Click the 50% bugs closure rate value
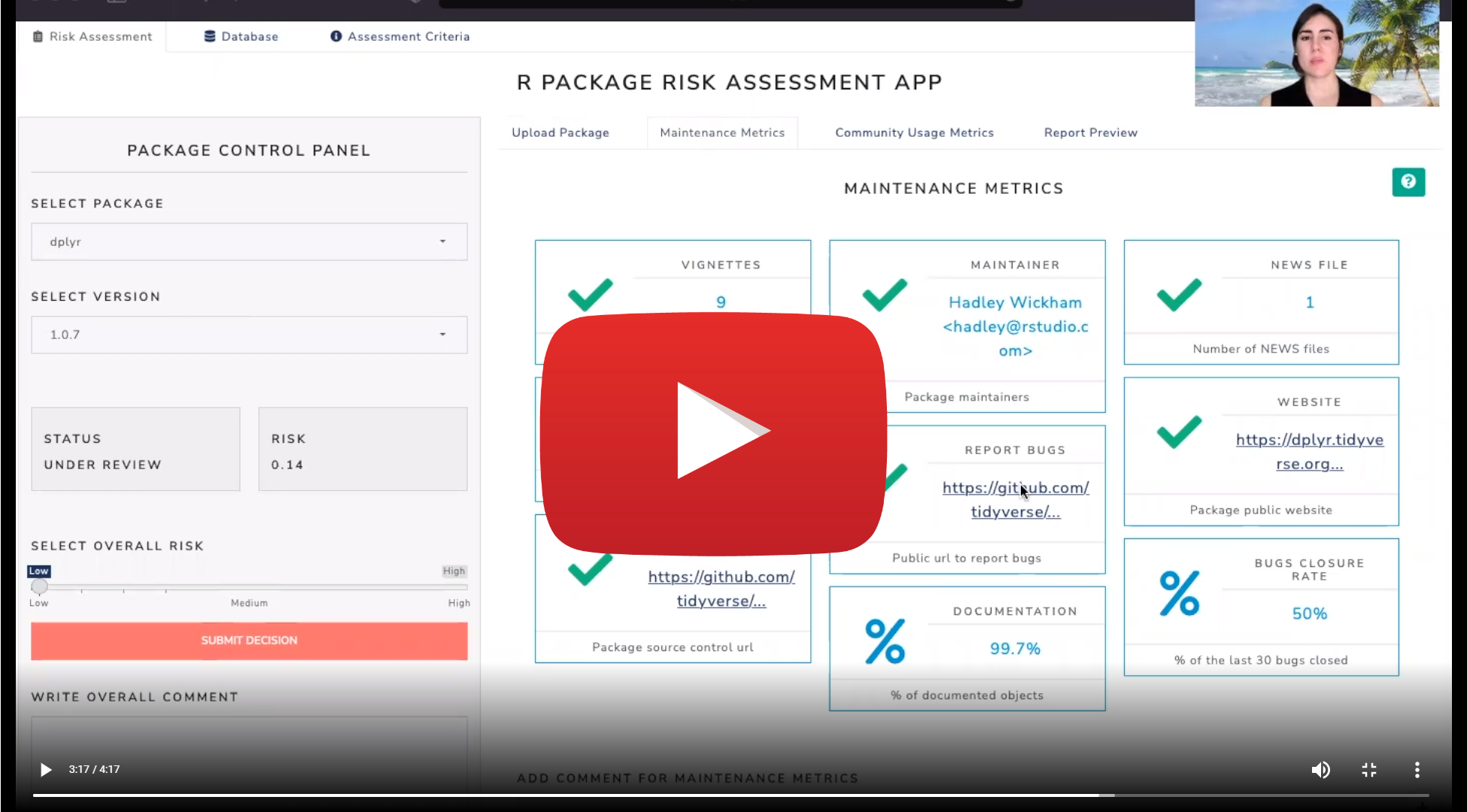 coord(1309,614)
